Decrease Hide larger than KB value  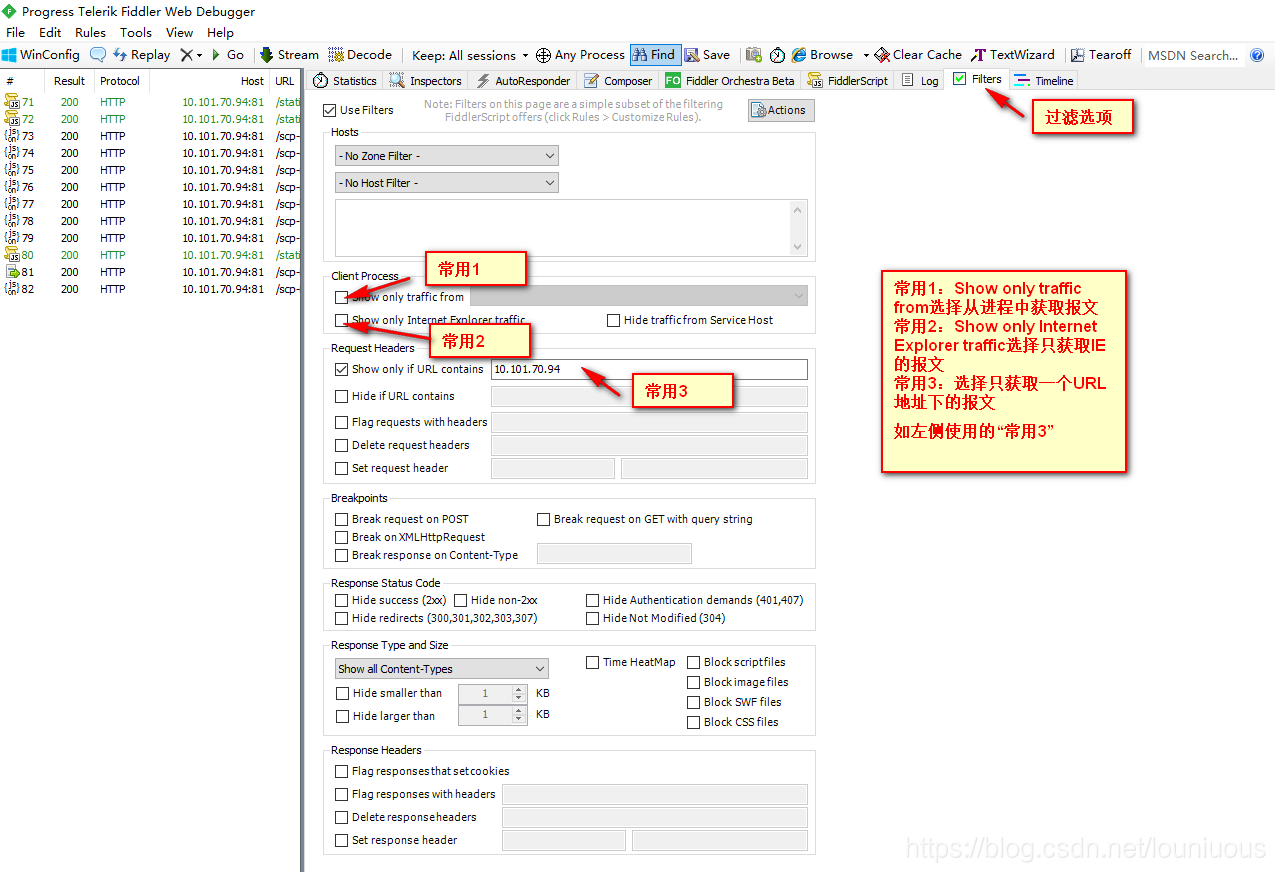click(x=519, y=720)
